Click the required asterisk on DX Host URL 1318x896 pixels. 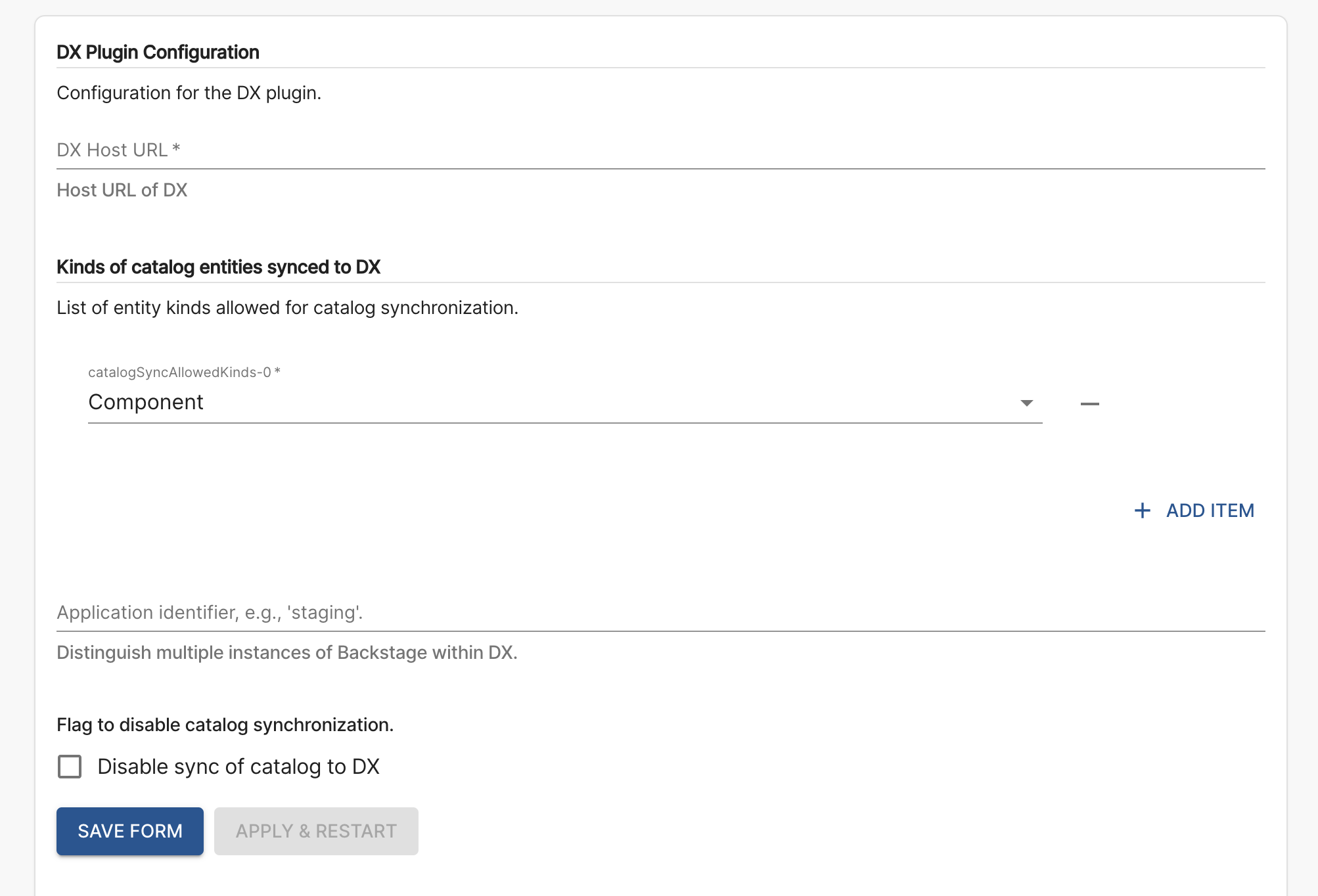[x=176, y=148]
